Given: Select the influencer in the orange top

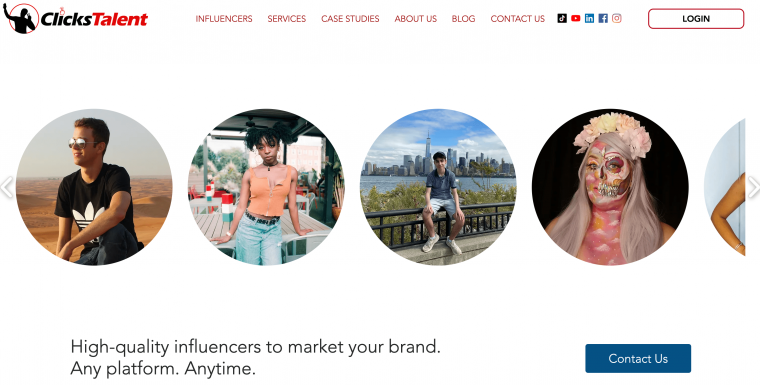Looking at the screenshot, I should coord(266,187).
